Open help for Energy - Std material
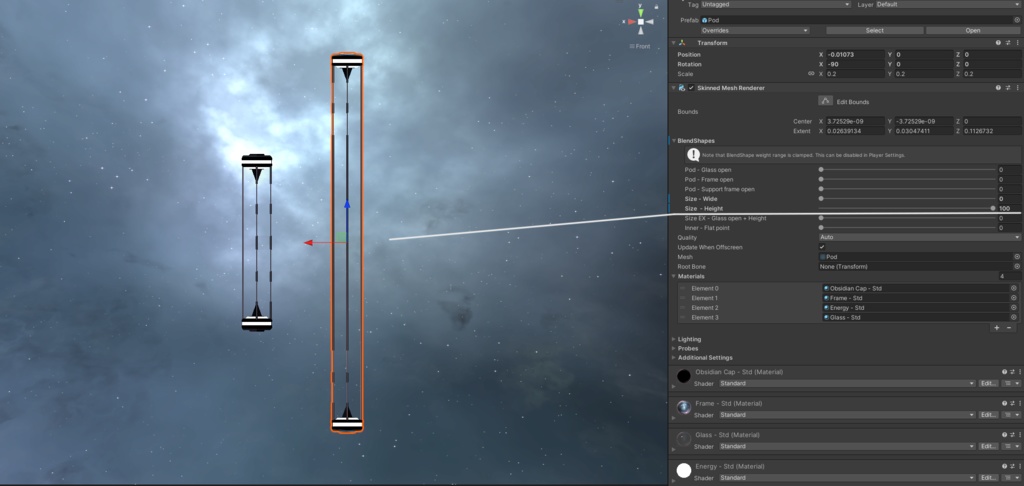Image resolution: width=1024 pixels, height=486 pixels. coord(1006,466)
